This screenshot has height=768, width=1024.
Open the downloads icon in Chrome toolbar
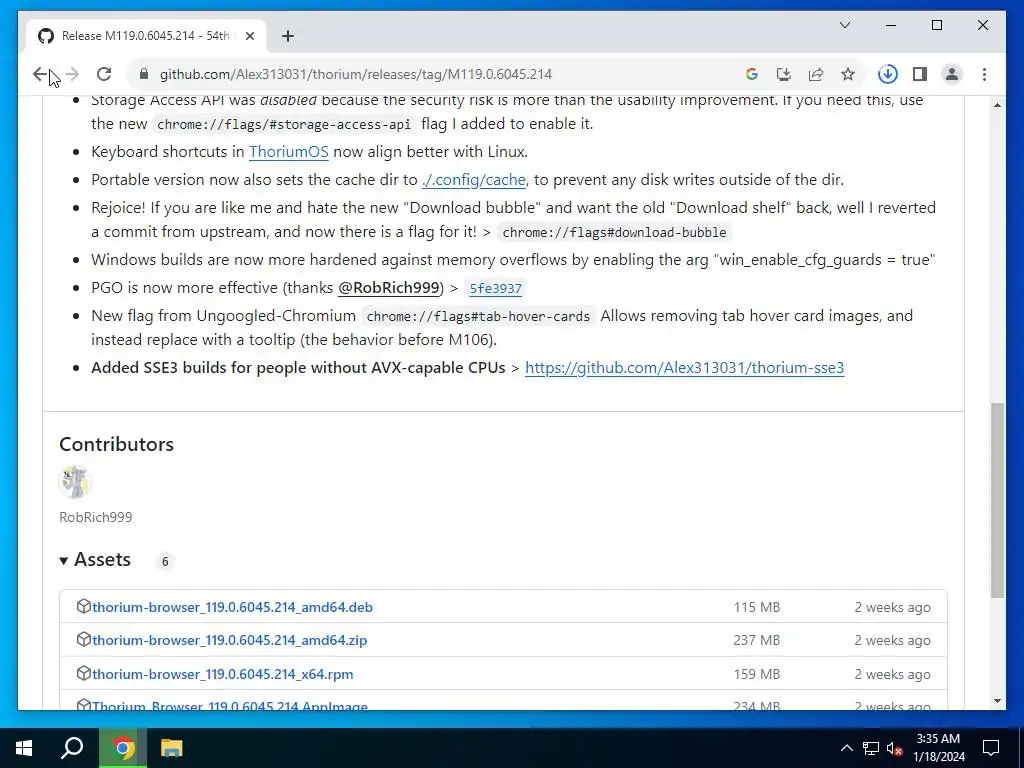point(888,74)
